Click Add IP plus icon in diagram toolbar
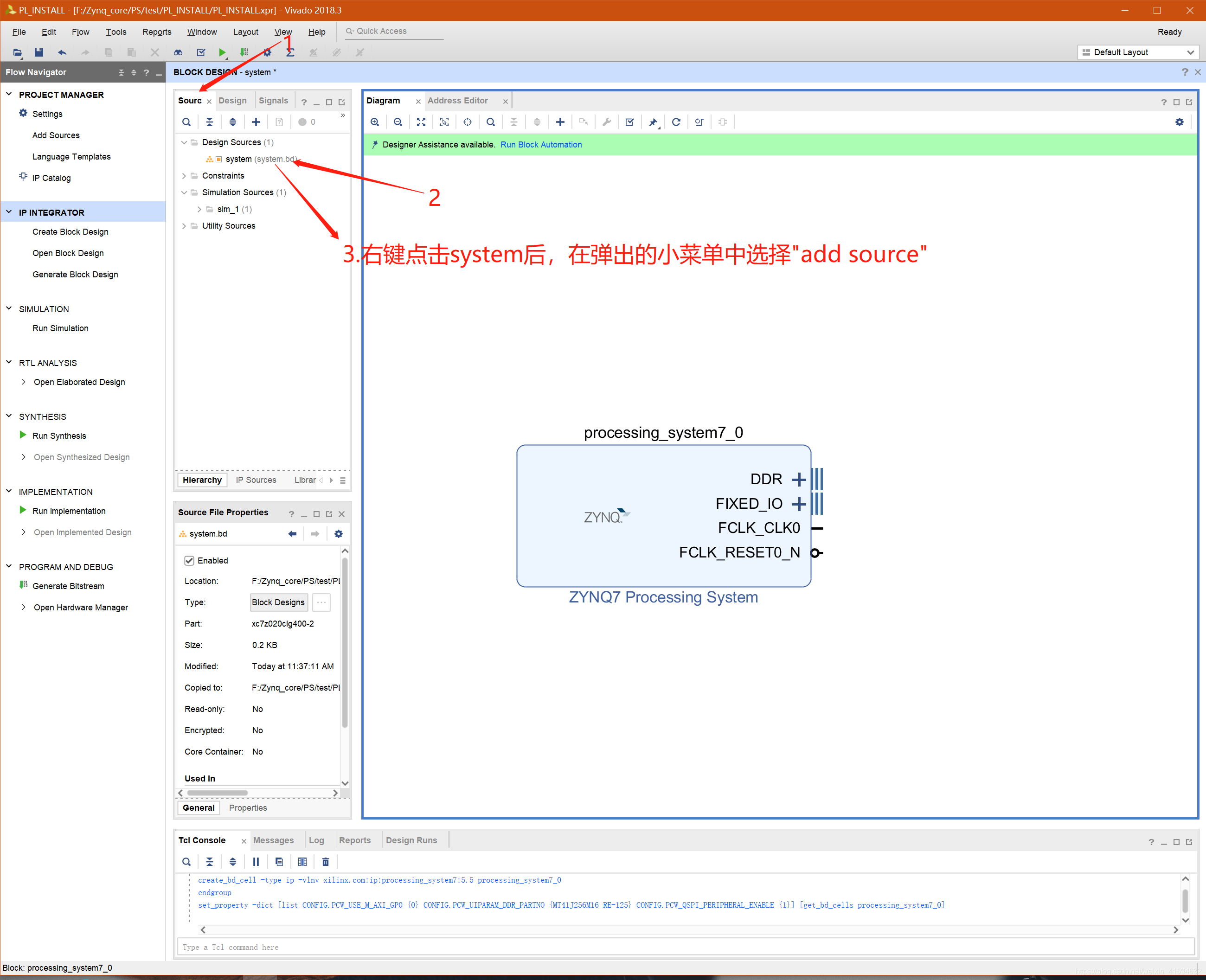This screenshot has width=1206, height=980. (560, 122)
